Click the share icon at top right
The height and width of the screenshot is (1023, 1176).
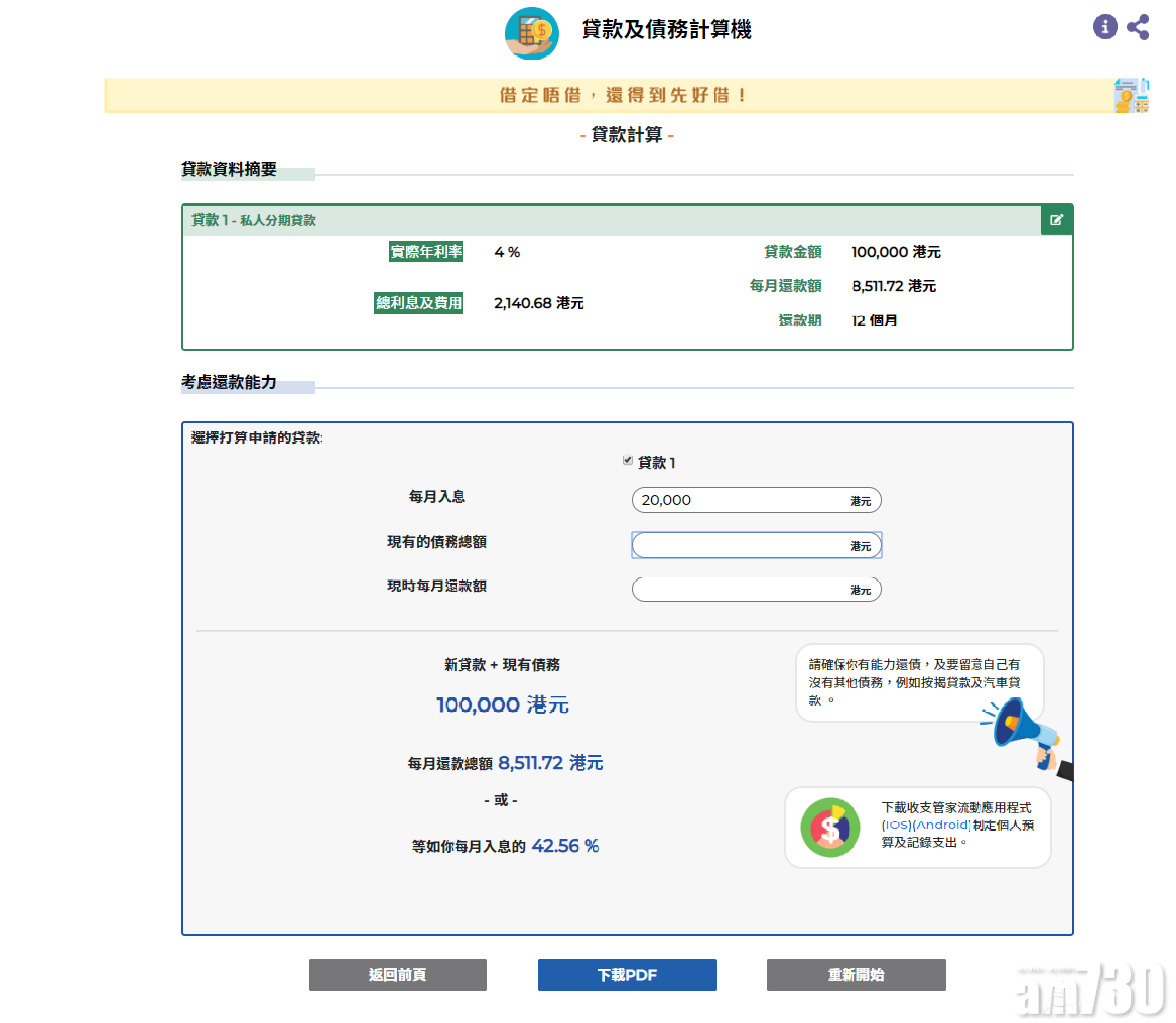[x=1138, y=27]
